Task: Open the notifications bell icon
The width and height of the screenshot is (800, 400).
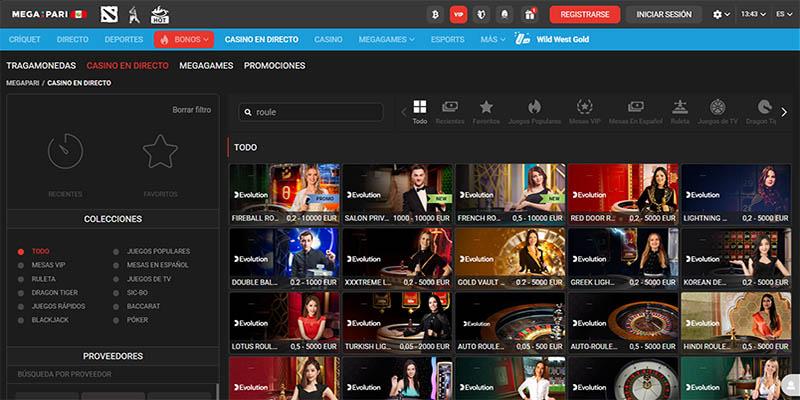Action: [504, 15]
